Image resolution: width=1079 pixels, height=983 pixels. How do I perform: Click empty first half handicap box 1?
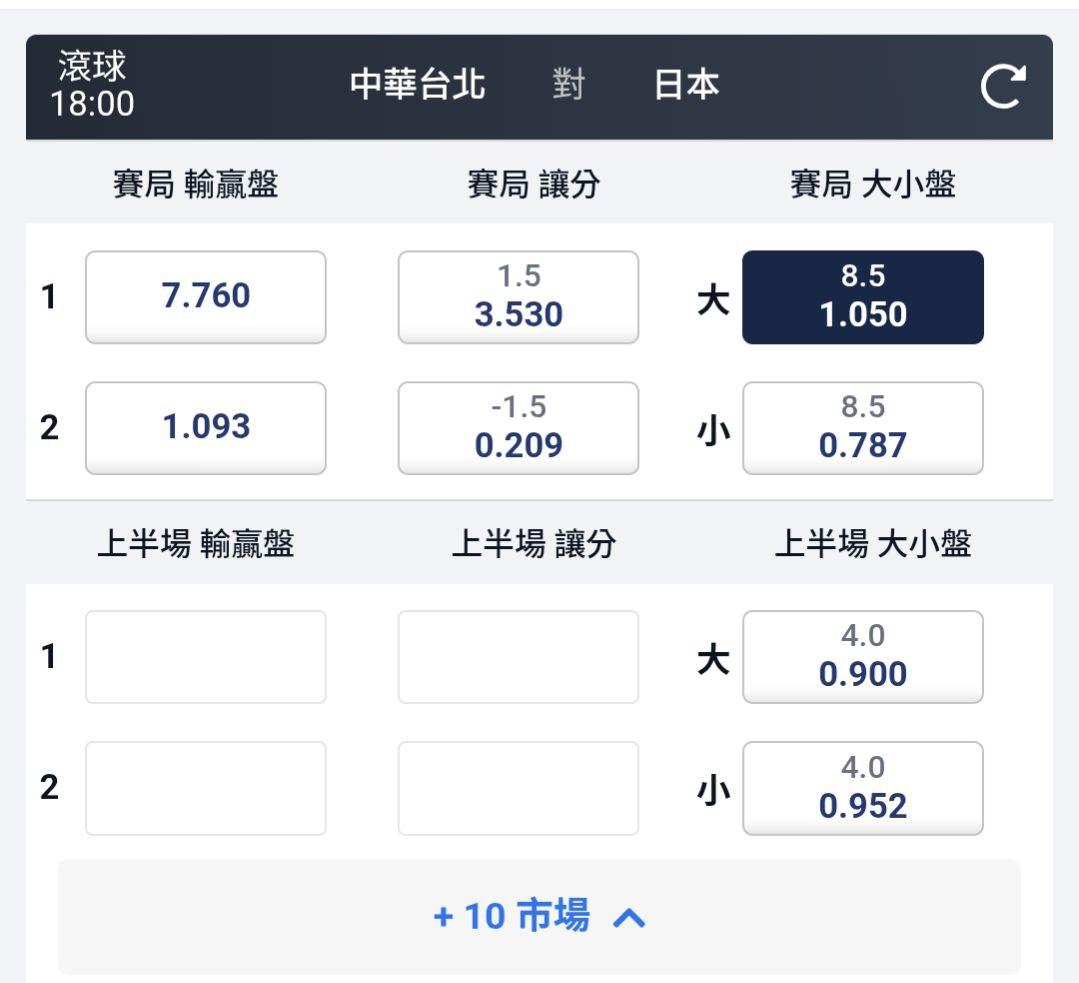point(518,657)
